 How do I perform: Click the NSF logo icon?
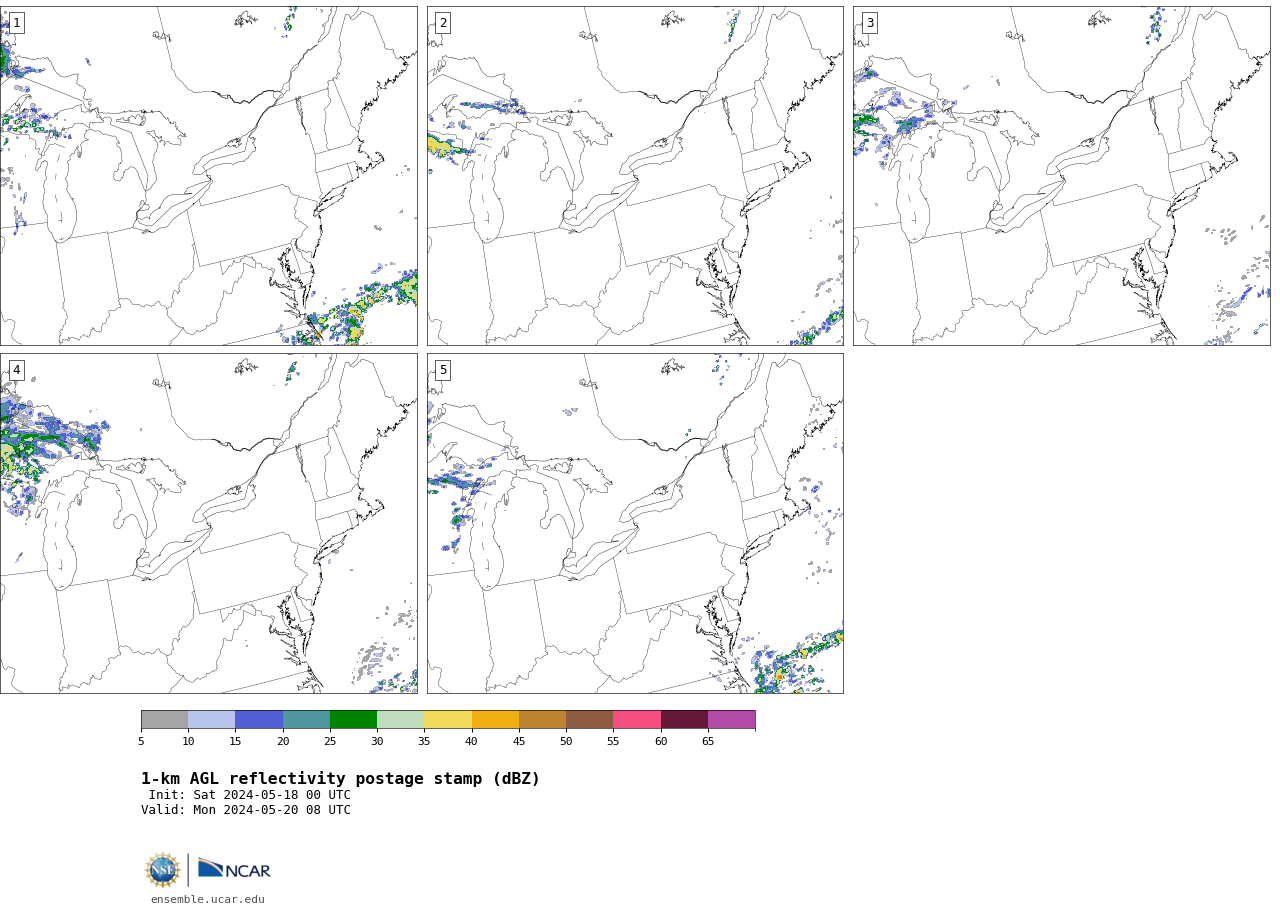tap(163, 870)
